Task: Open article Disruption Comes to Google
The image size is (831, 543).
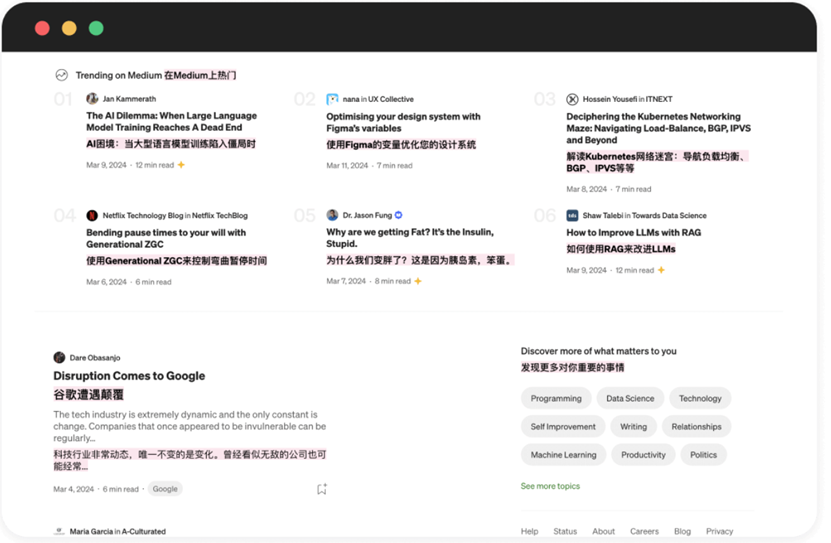Action: (x=129, y=376)
